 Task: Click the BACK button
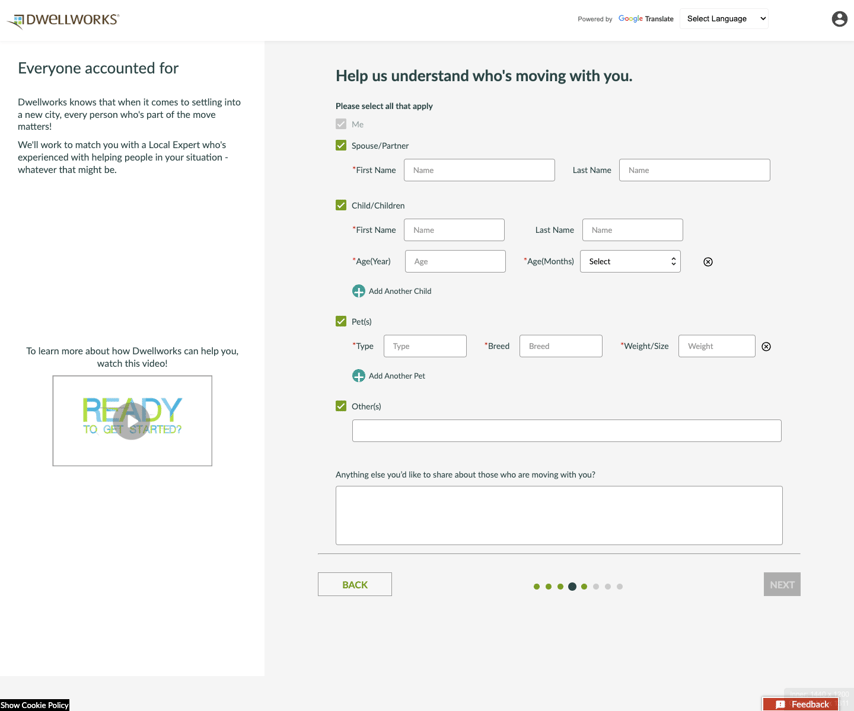354,584
